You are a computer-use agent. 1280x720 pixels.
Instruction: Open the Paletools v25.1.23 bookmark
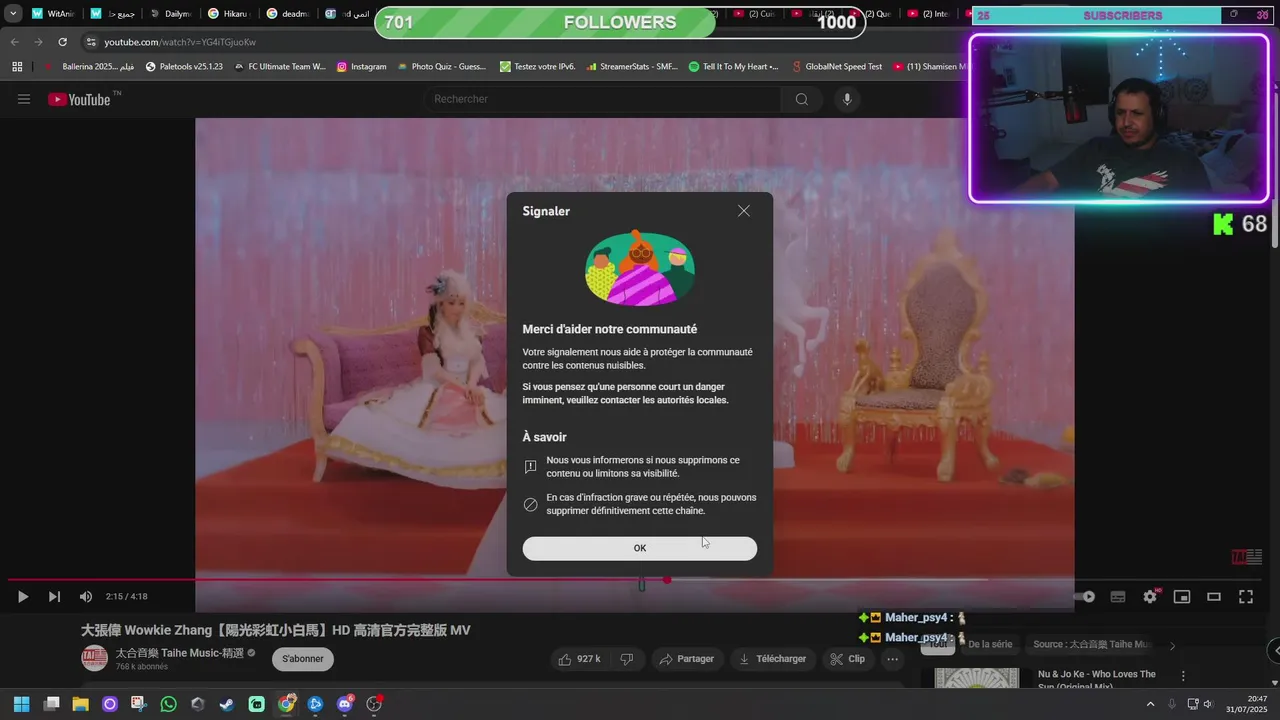click(184, 67)
